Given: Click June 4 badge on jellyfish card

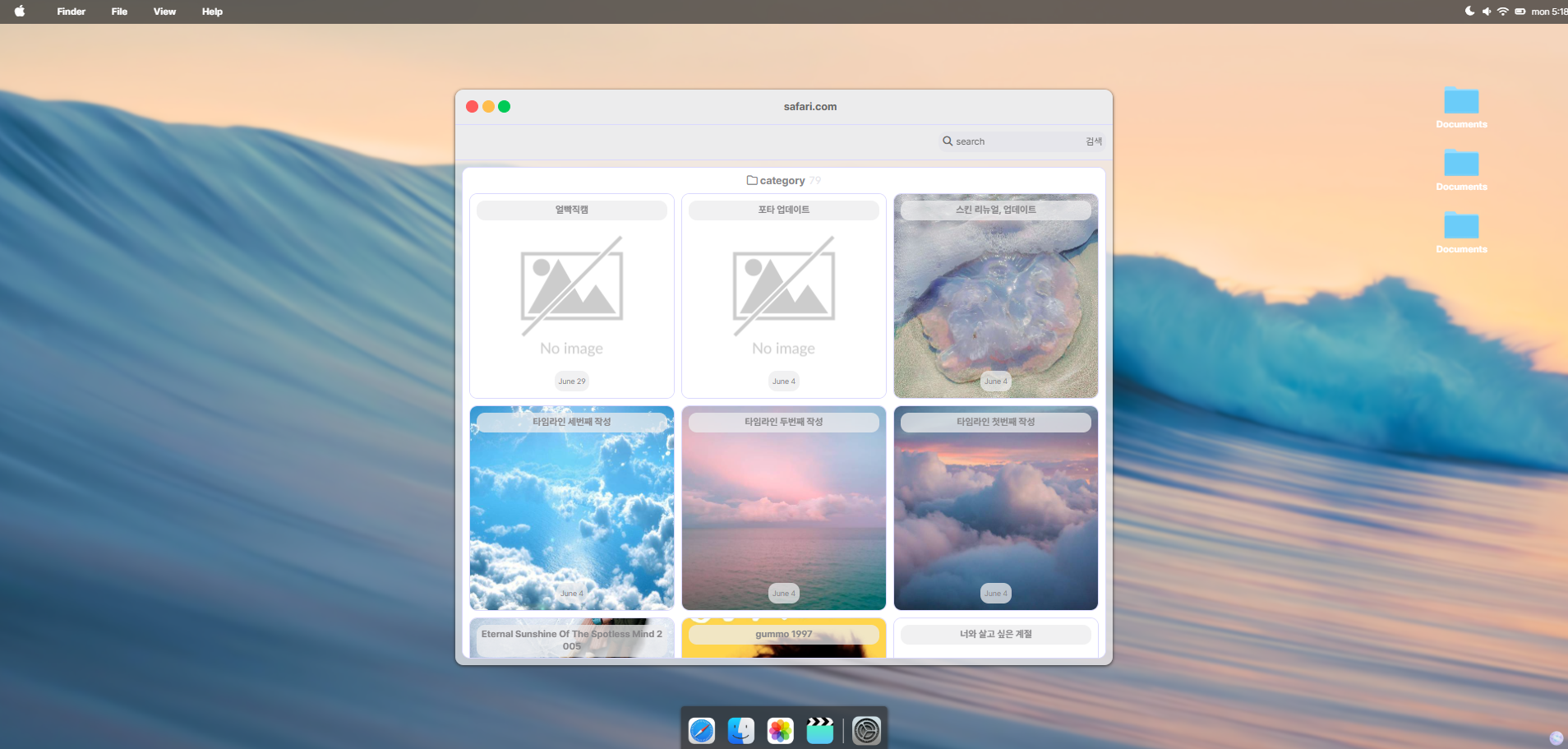Looking at the screenshot, I should click(996, 381).
